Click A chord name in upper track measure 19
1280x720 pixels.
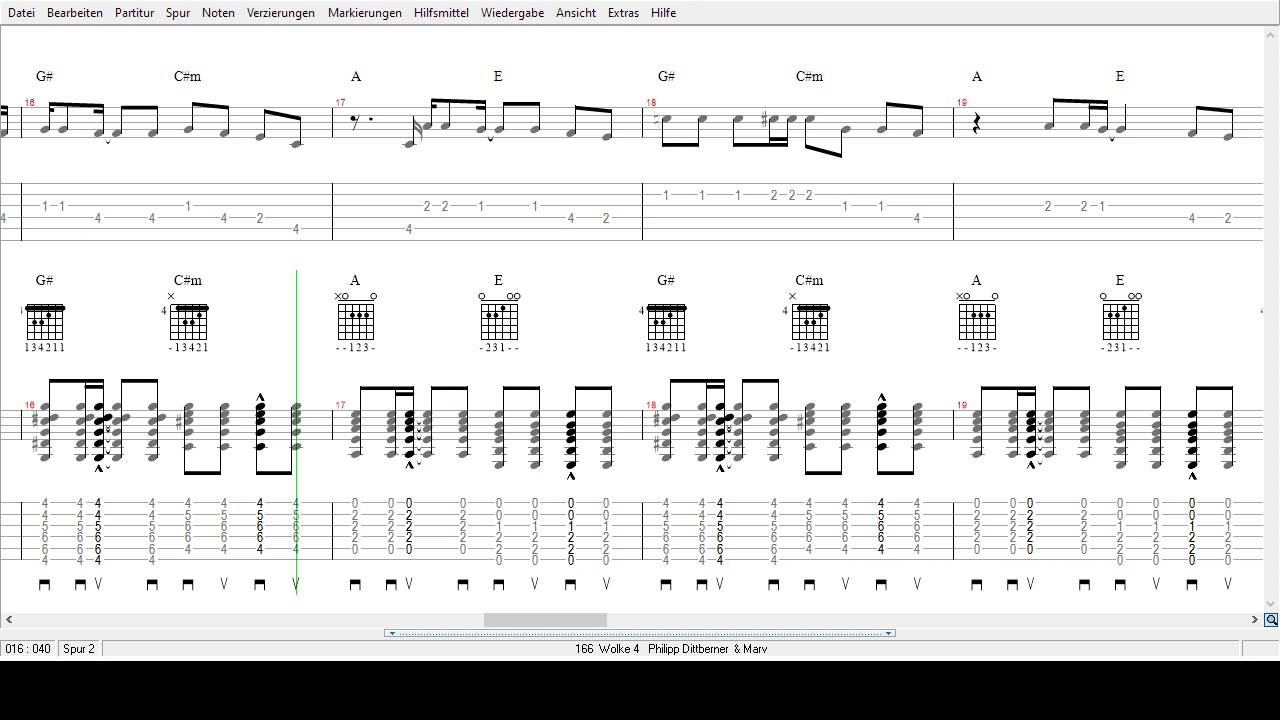[x=977, y=76]
